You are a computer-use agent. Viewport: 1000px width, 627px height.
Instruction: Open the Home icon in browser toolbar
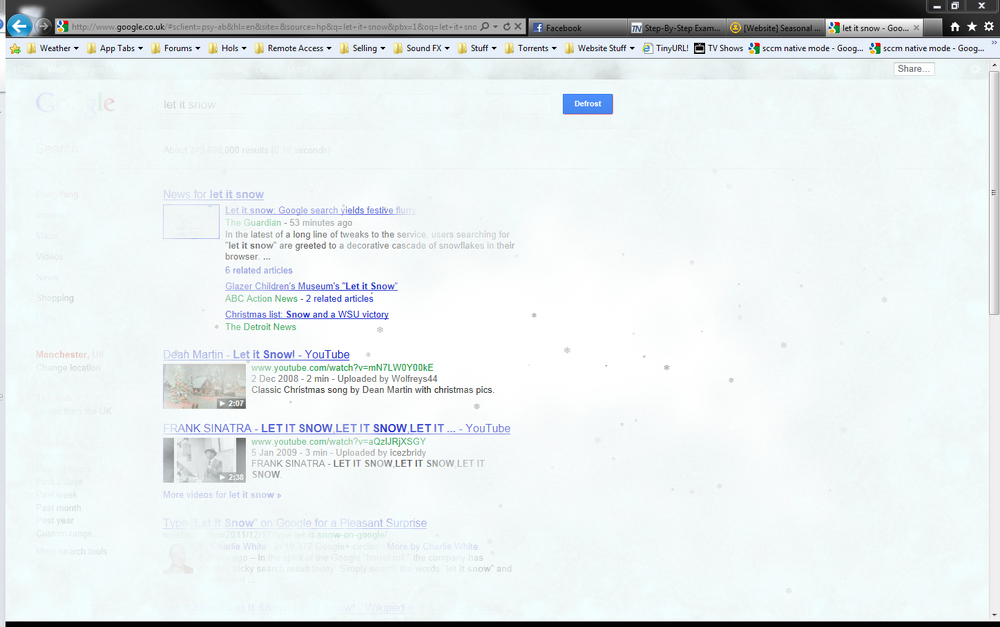[955, 27]
